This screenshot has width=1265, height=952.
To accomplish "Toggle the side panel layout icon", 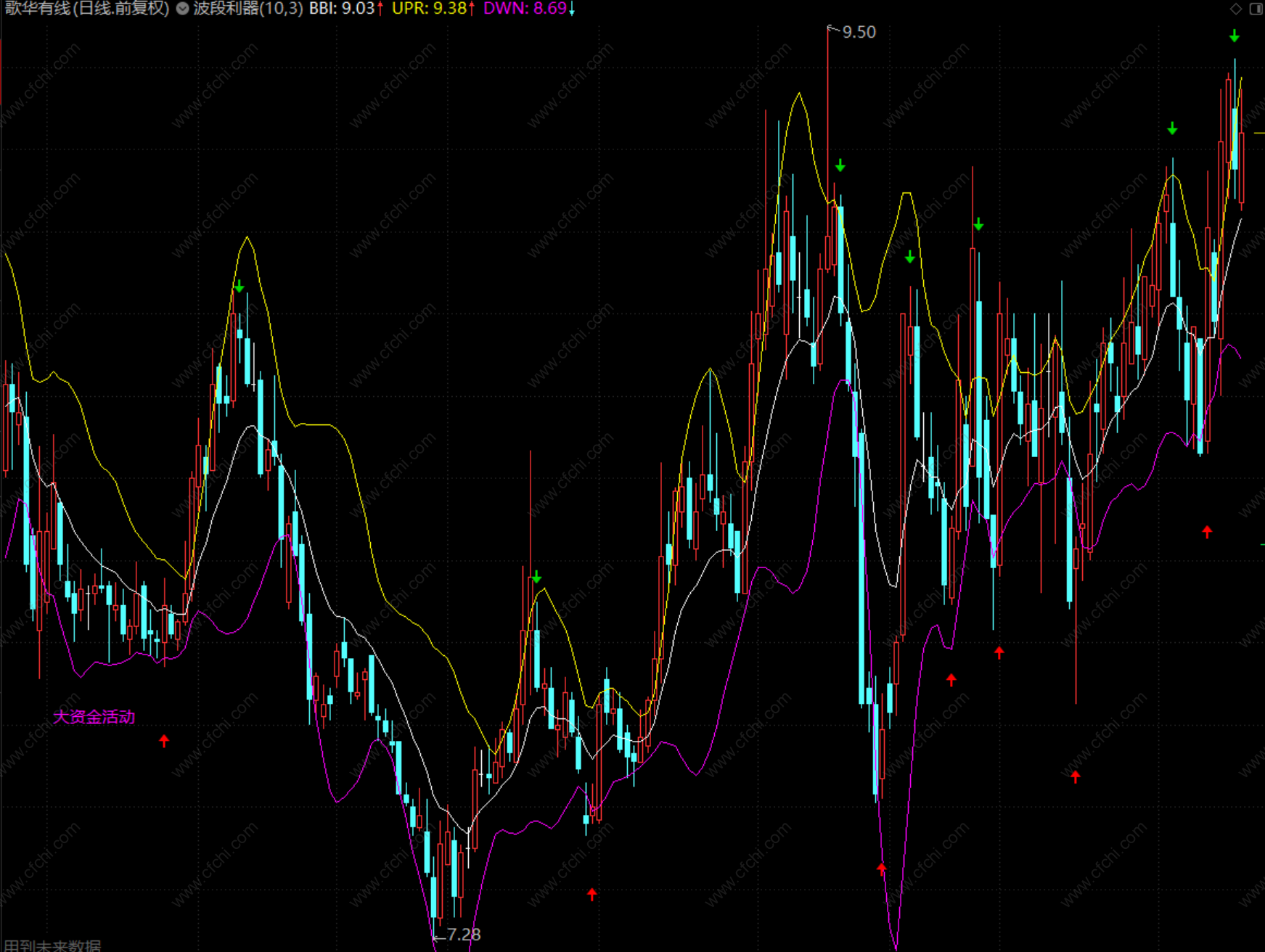I will pos(1256,9).
